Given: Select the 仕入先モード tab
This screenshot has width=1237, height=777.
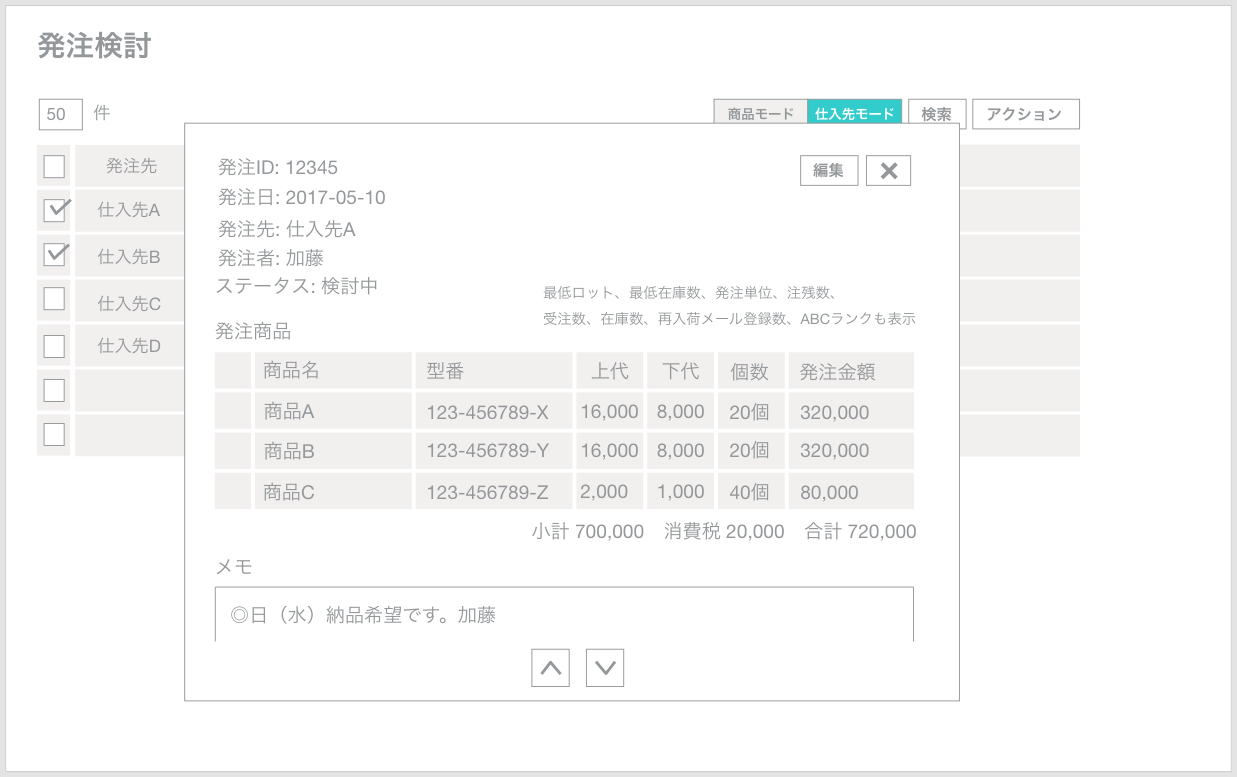Looking at the screenshot, I should [x=855, y=114].
